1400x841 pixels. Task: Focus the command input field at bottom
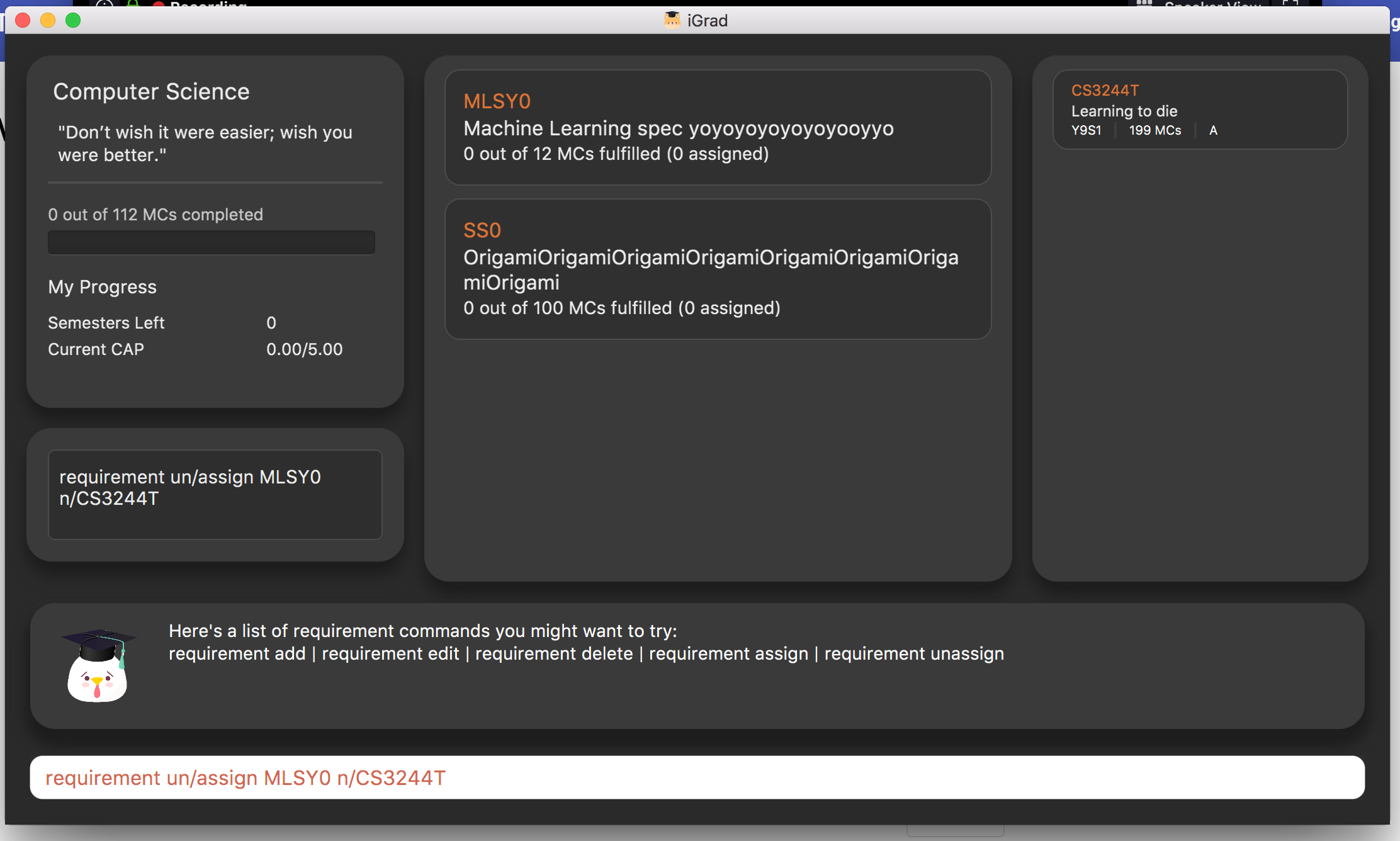[697, 777]
